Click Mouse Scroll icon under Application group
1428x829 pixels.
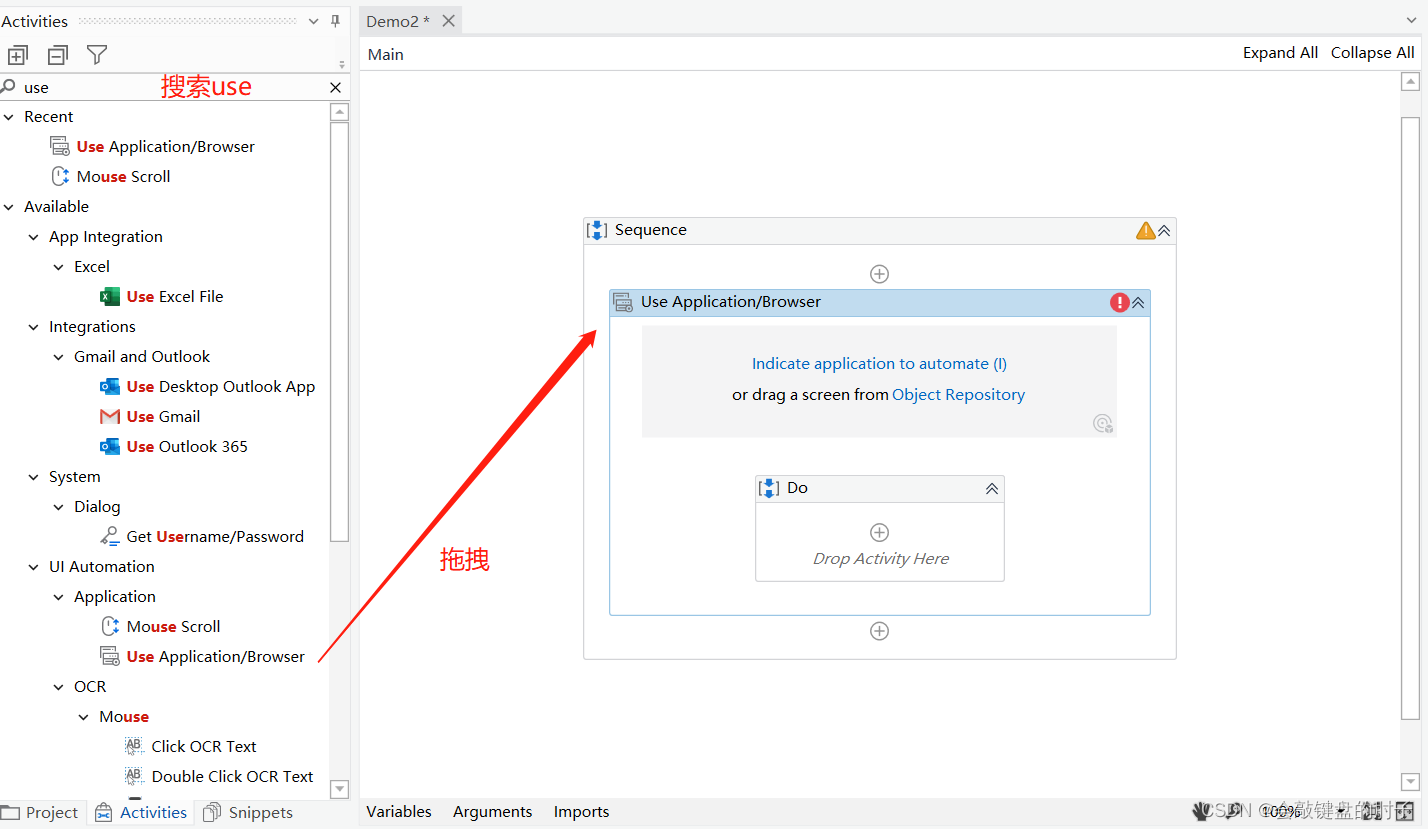110,627
